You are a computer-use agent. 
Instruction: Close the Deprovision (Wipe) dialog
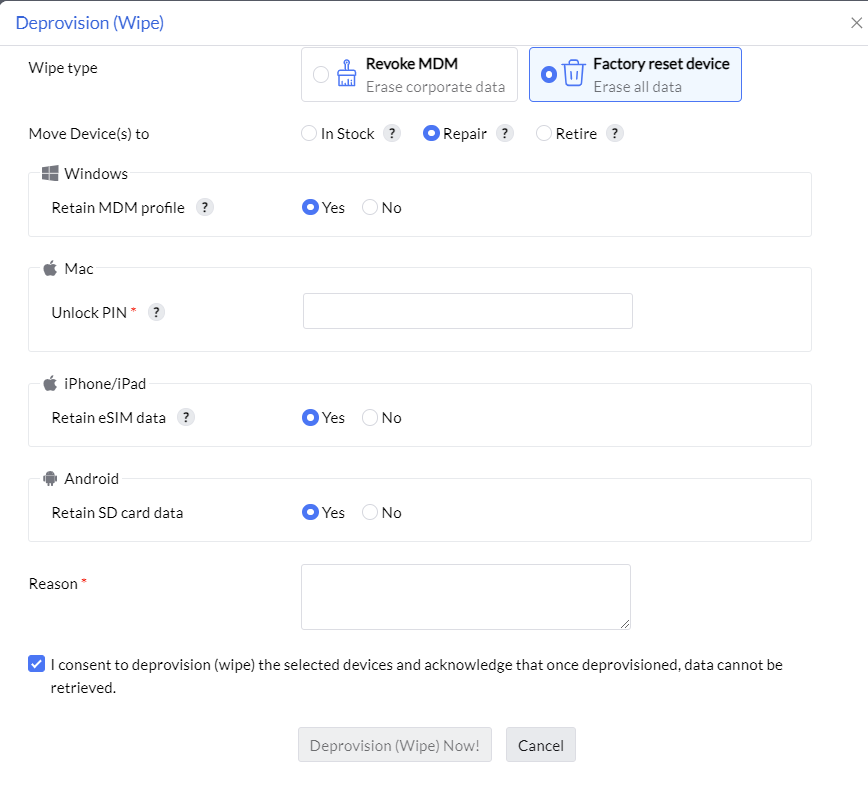click(856, 23)
